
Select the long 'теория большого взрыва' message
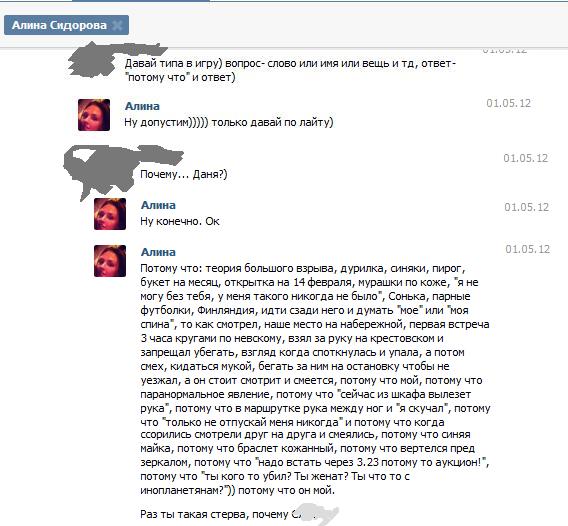coord(315,379)
